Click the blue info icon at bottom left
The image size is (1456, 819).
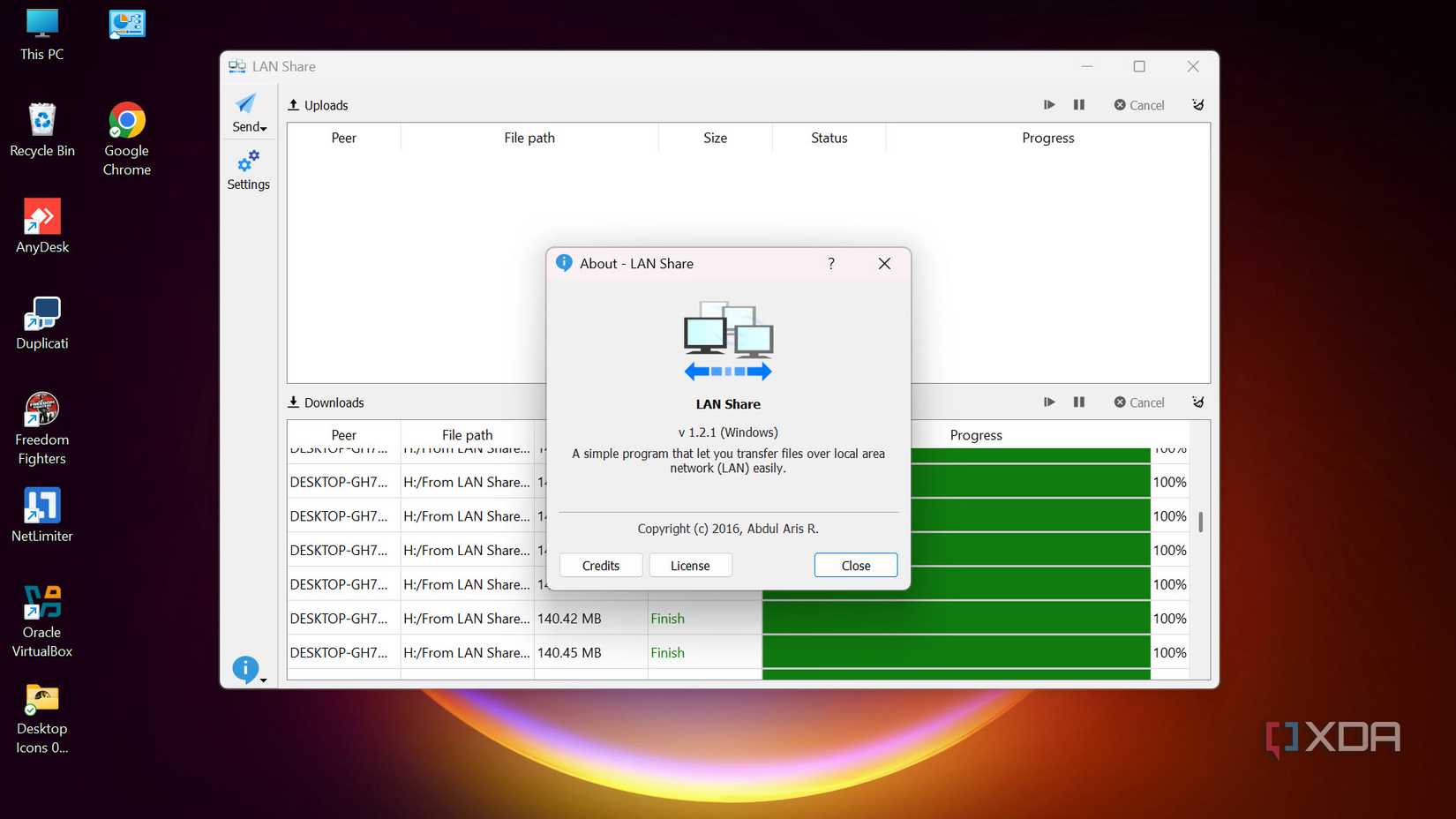coord(246,669)
